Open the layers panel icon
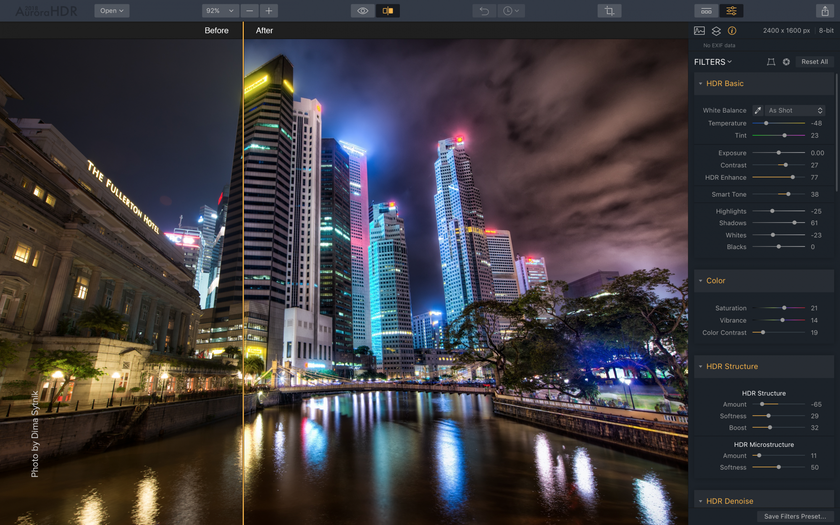The image size is (840, 525). 716,31
